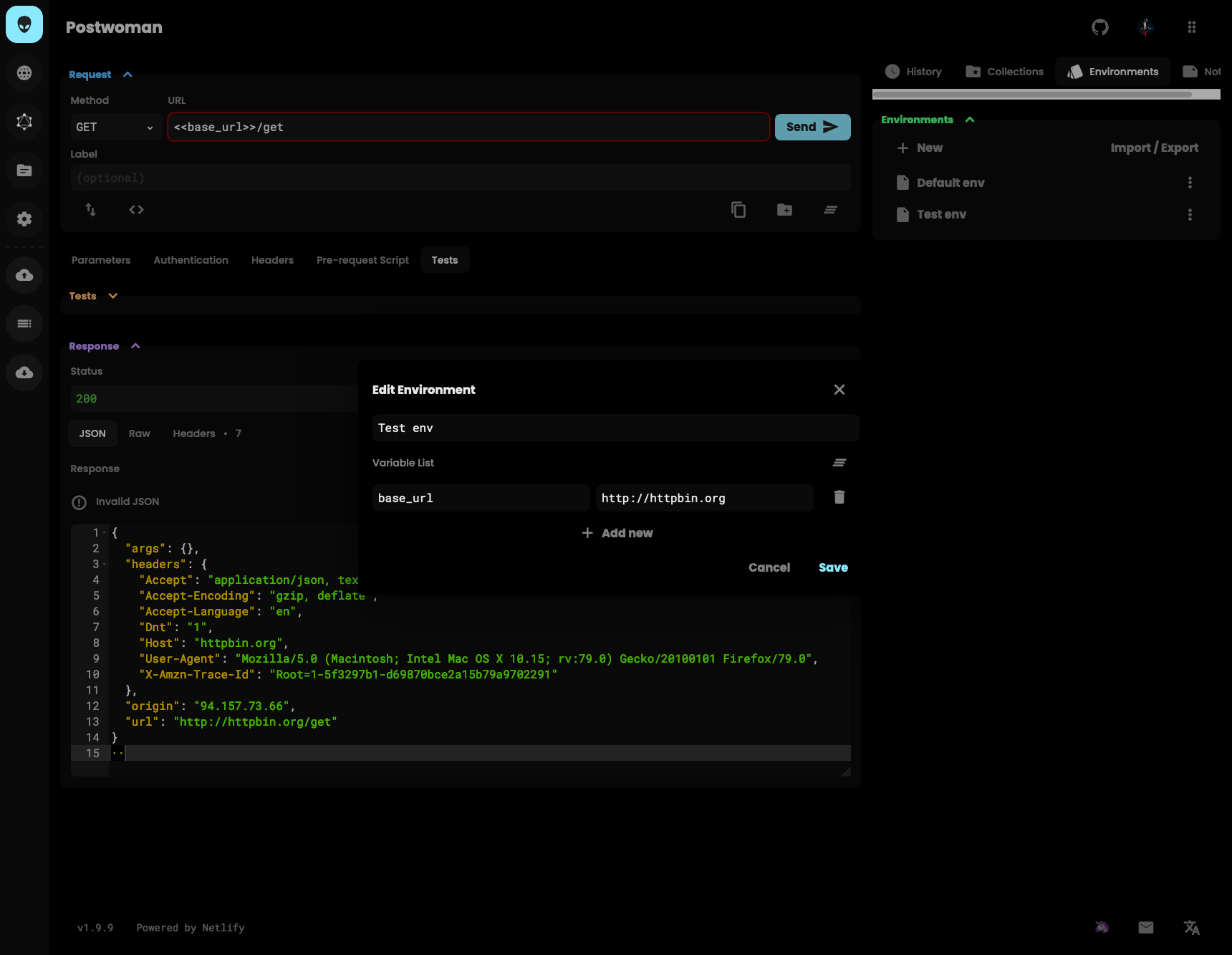Switch to the partially visible Notes tab
1232x955 pixels.
coord(1202,72)
